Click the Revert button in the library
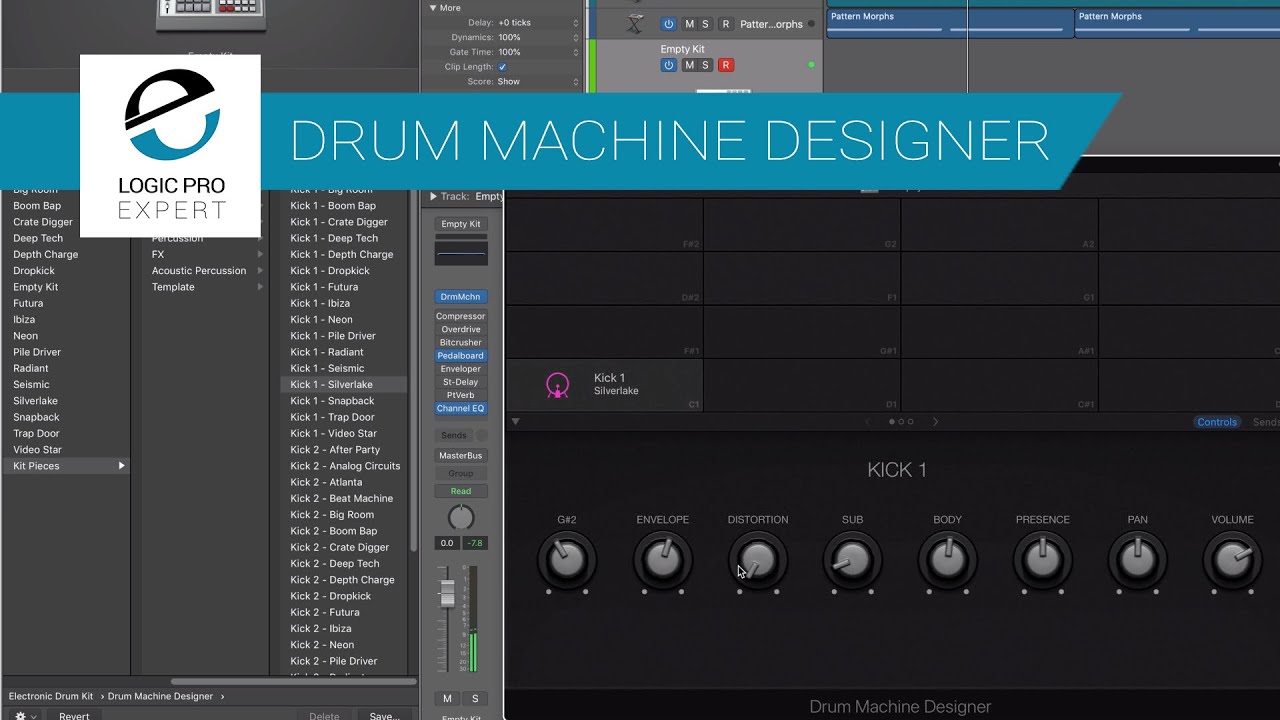The height and width of the screenshot is (720, 1280). point(74,716)
